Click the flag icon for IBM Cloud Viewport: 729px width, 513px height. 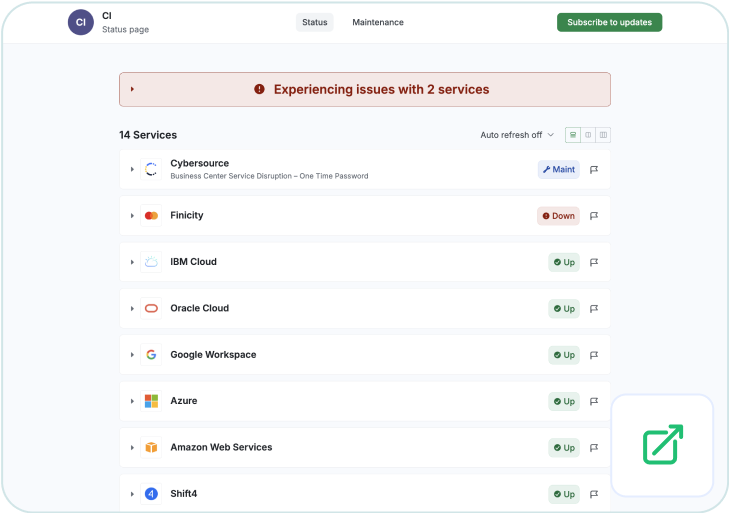pyautogui.click(x=594, y=262)
